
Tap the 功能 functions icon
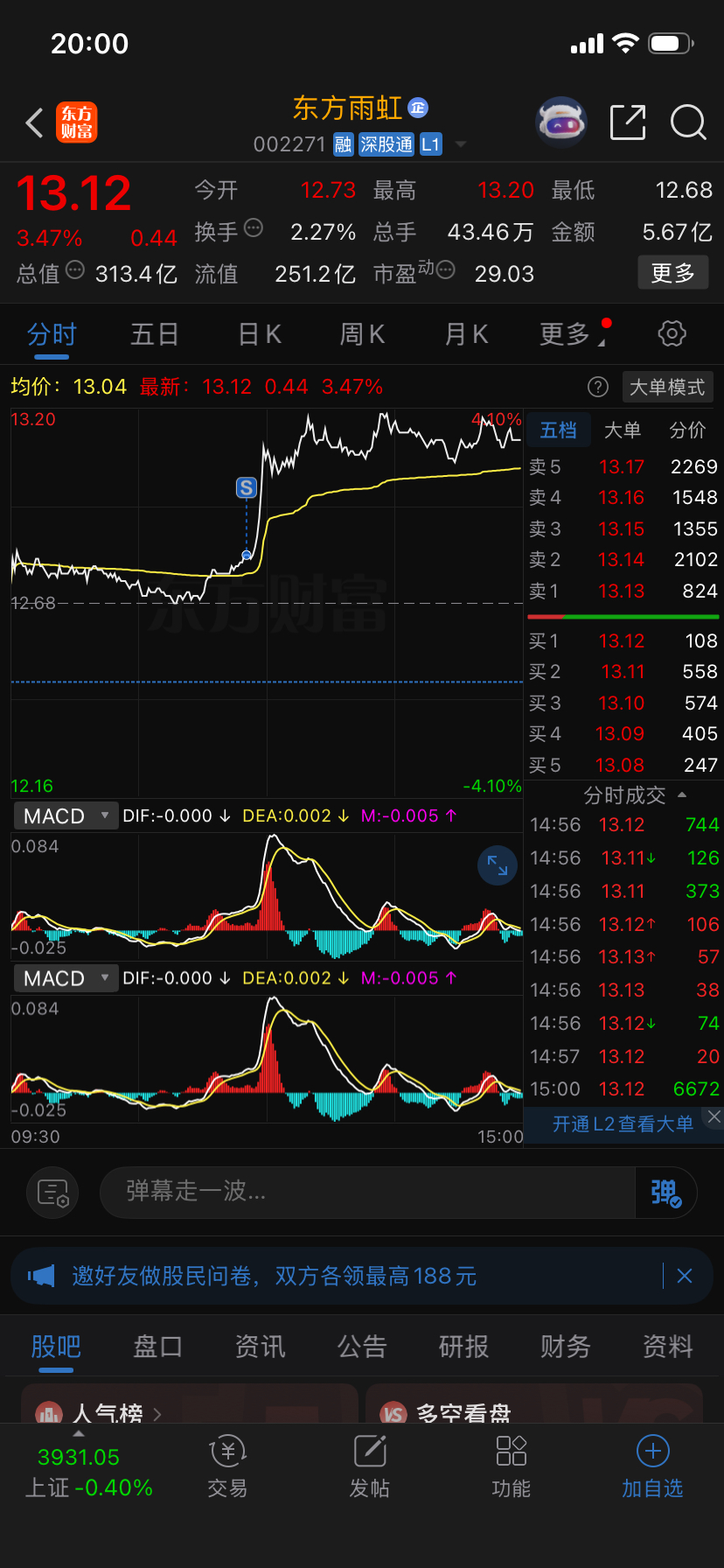[x=512, y=1466]
